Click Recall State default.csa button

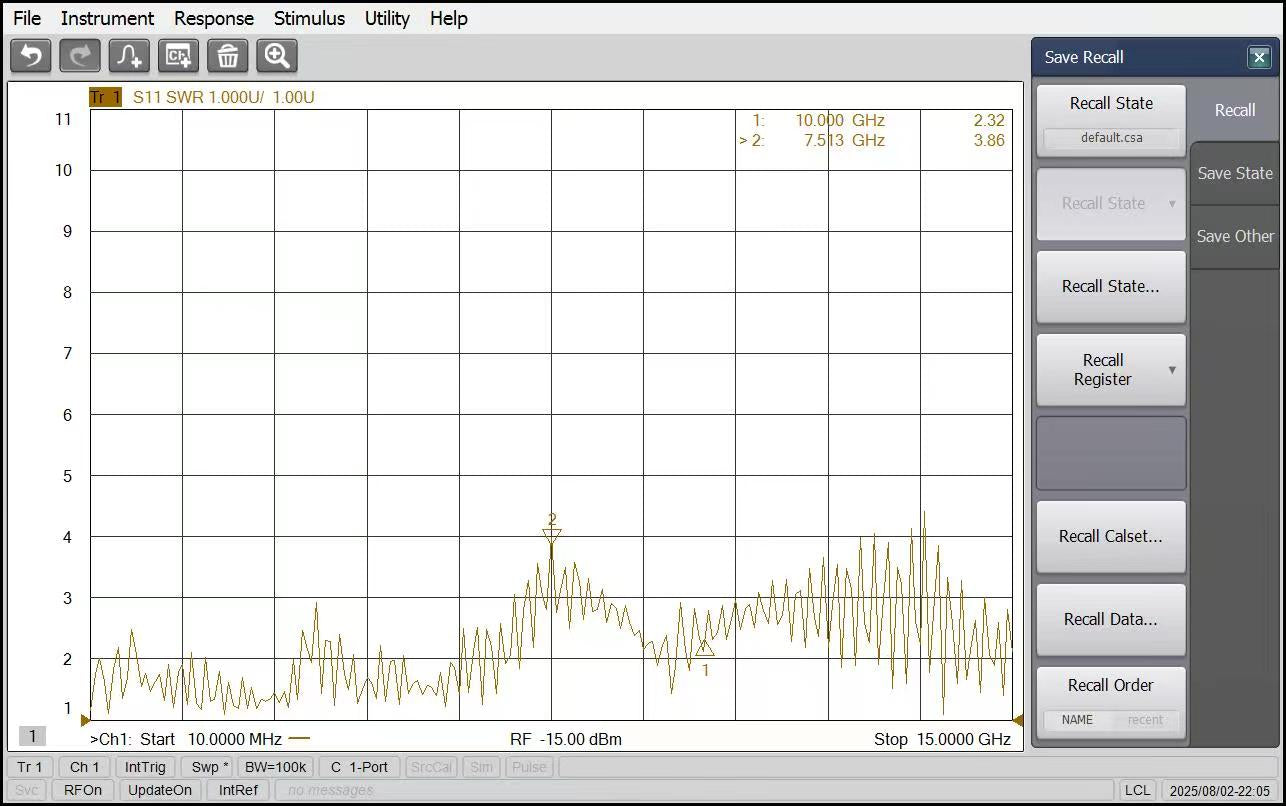[1111, 120]
